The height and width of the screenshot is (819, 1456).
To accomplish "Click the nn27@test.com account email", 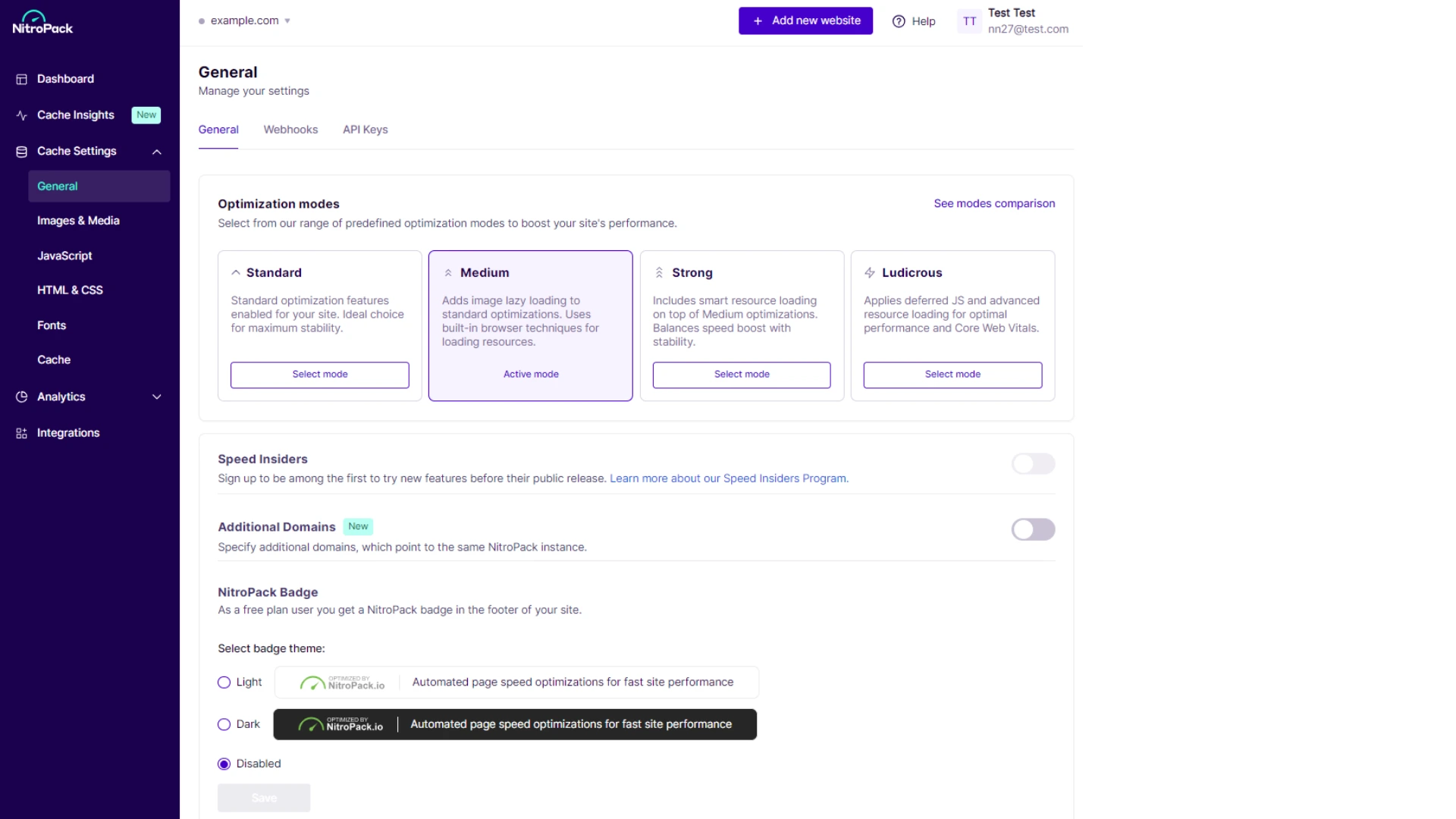I will click(1028, 30).
